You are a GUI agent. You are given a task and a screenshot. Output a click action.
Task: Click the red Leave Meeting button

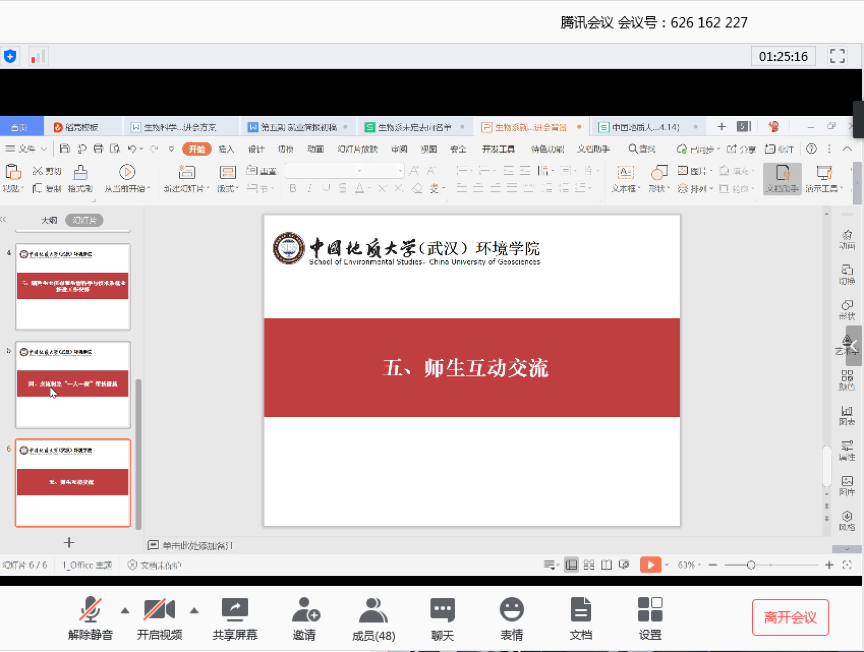pos(790,618)
